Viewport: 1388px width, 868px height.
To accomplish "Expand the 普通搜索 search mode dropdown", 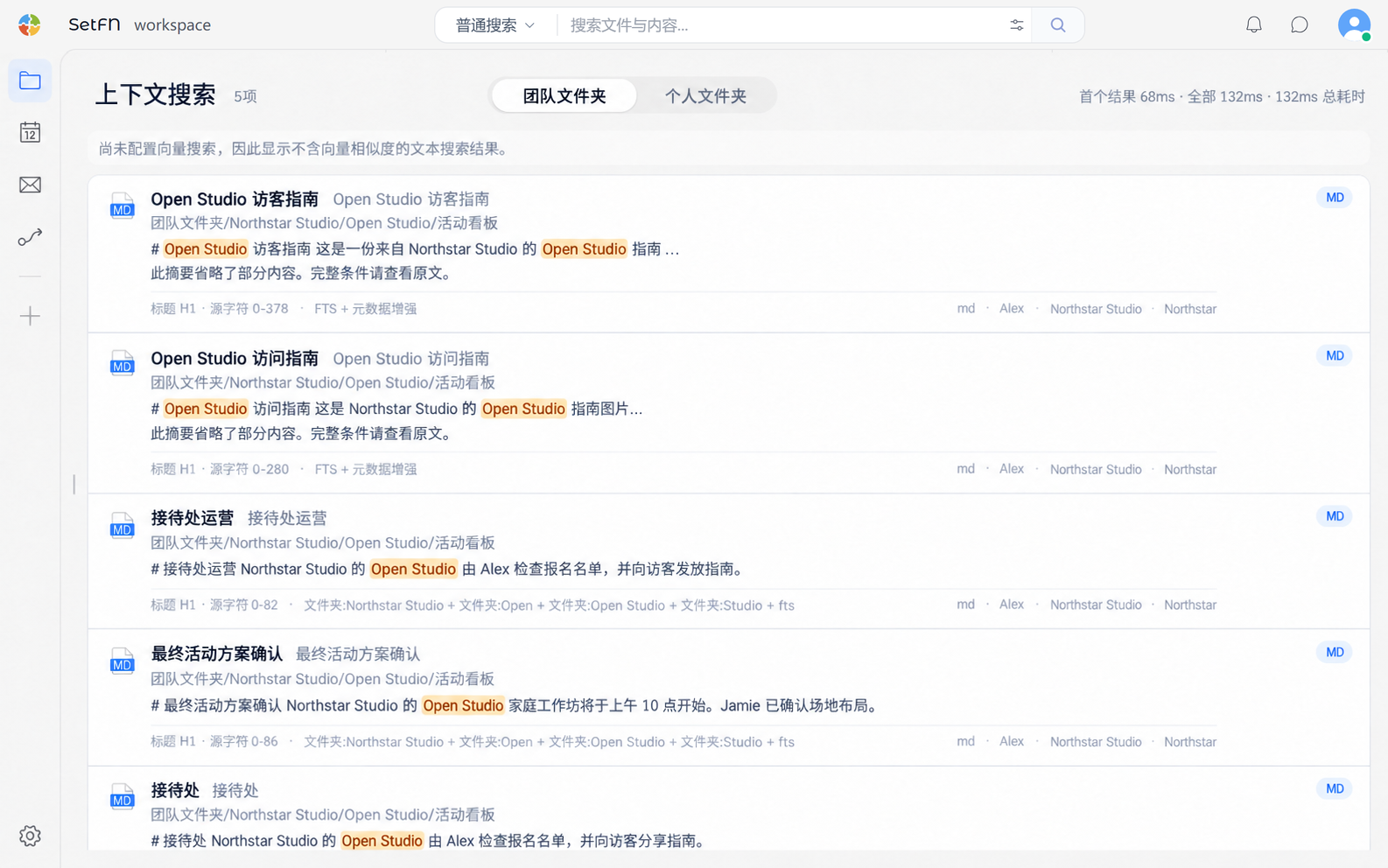I will 495,25.
